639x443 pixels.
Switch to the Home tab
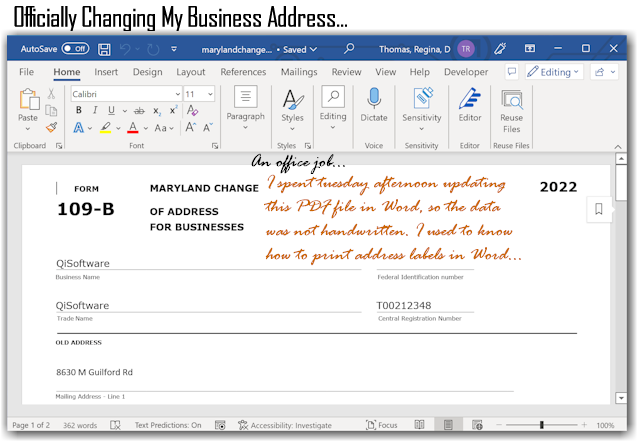pos(67,72)
